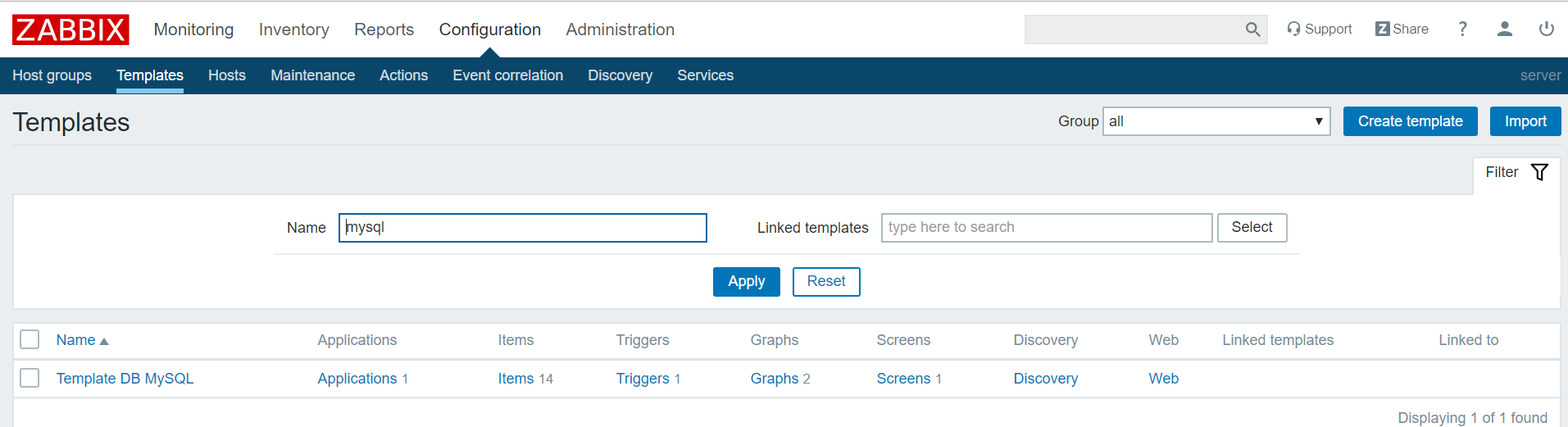Toggle the Filter funnel tab

(x=1516, y=172)
